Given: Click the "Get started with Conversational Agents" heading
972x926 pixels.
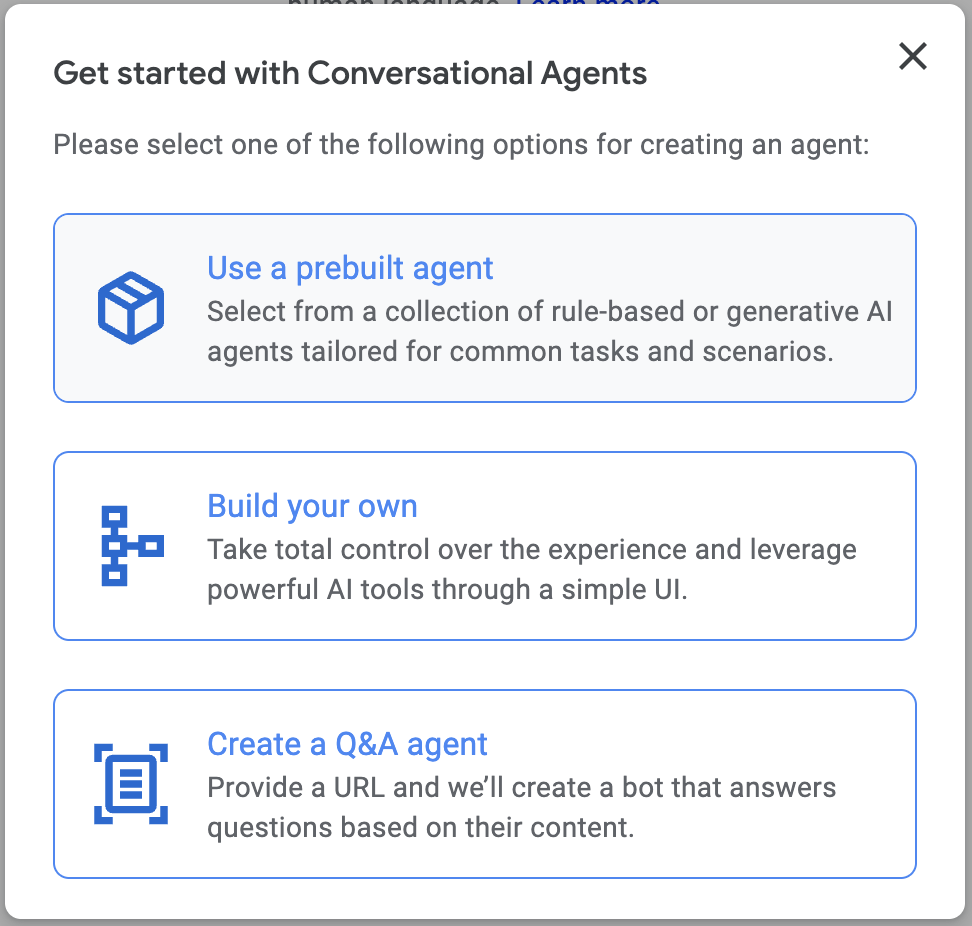Looking at the screenshot, I should pos(350,73).
